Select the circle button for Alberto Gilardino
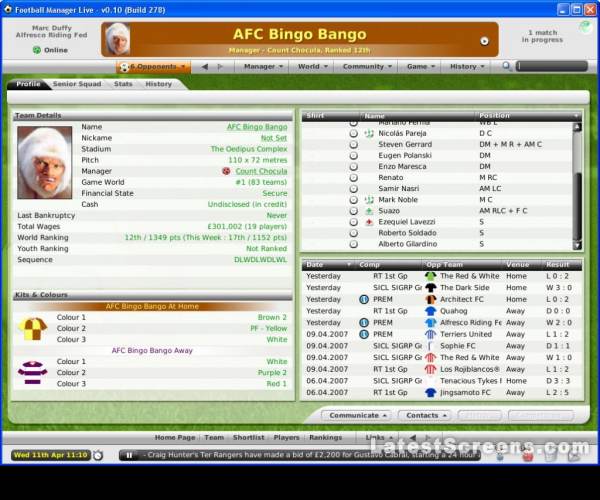 tap(354, 244)
